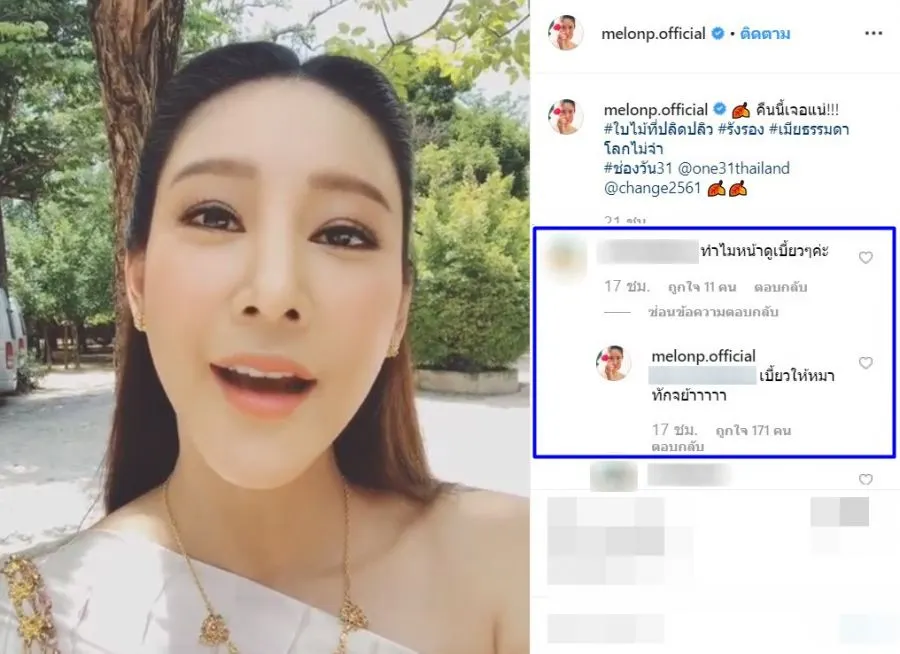
Task: Like melonp.official's reply with heart icon
Action: [x=866, y=363]
